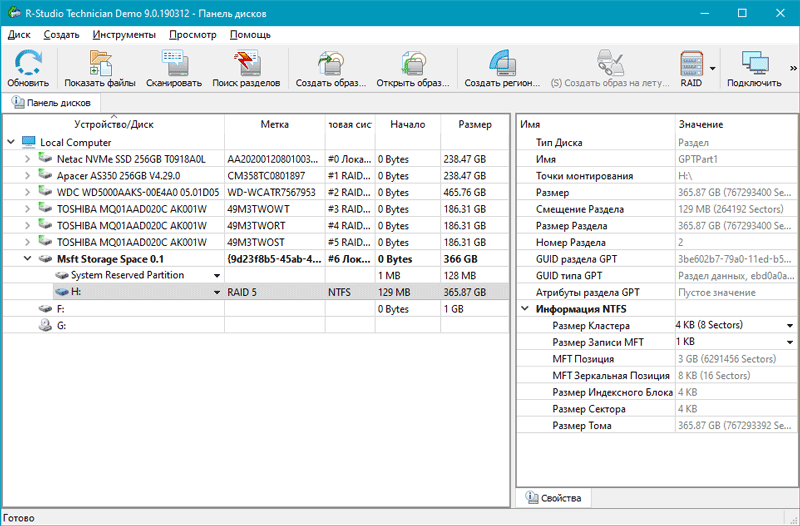Open the H: volume dropdown arrow

217,292
